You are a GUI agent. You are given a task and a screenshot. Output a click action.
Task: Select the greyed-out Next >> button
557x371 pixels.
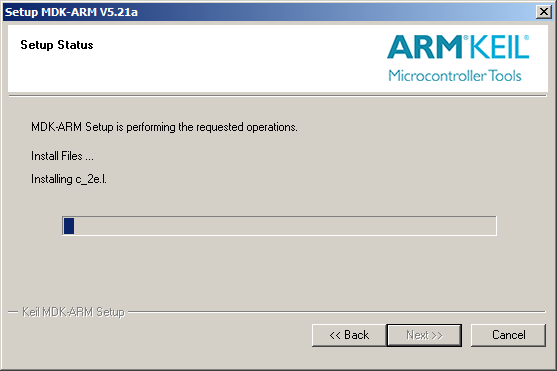pos(424,335)
